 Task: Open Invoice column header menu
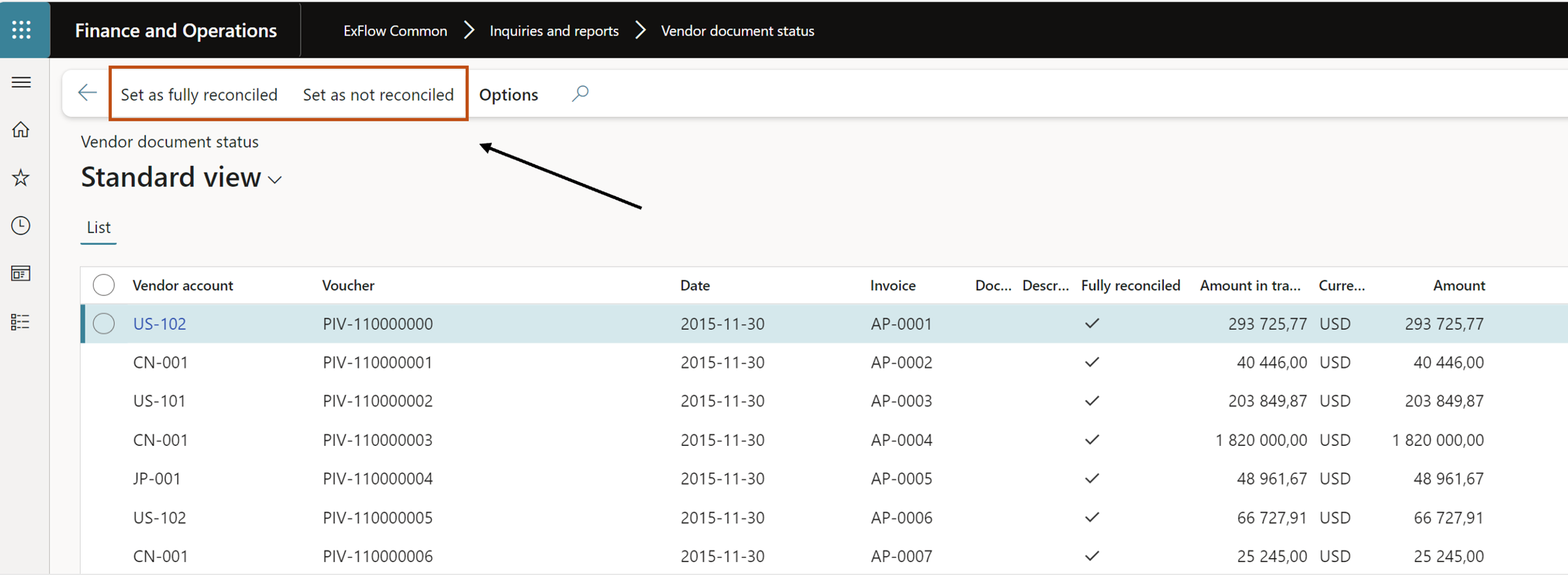[892, 286]
